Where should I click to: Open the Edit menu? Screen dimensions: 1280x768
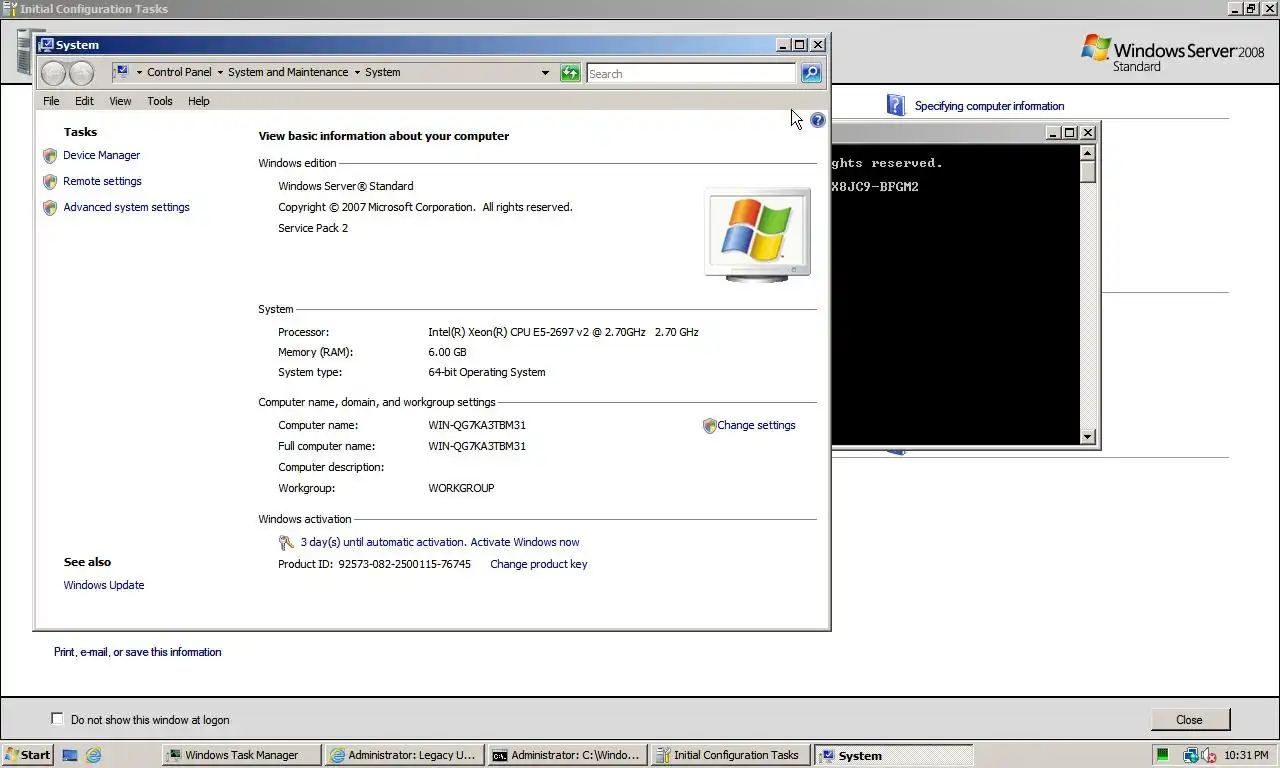coord(84,101)
